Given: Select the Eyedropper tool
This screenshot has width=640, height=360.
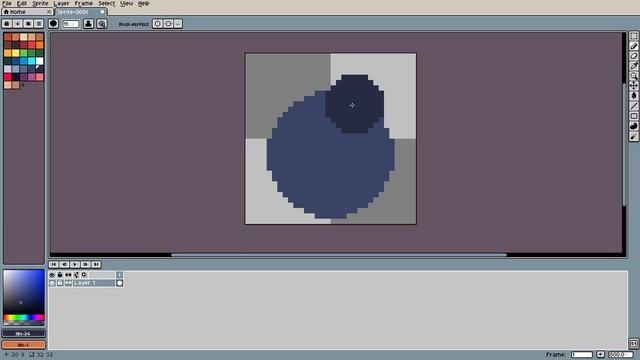Looking at the screenshot, I should [633, 66].
